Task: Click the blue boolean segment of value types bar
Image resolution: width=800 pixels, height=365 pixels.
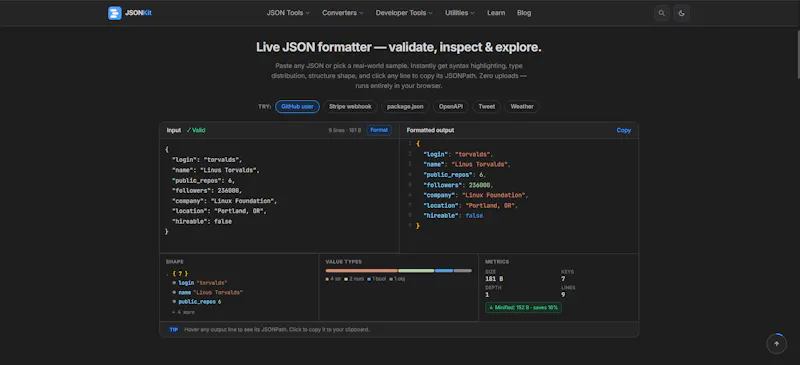Action: tap(444, 271)
